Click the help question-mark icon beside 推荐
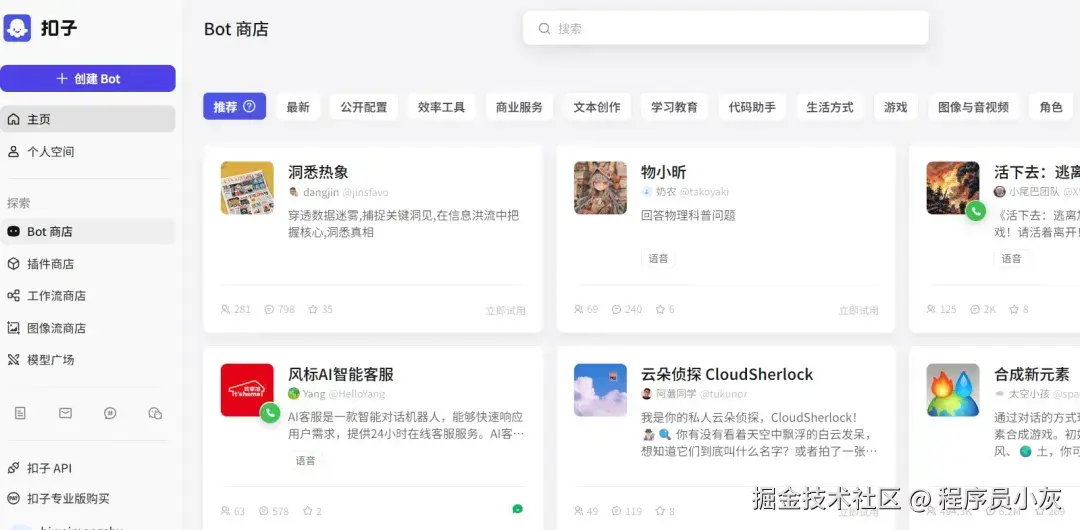This screenshot has height=530, width=1080. click(x=249, y=106)
